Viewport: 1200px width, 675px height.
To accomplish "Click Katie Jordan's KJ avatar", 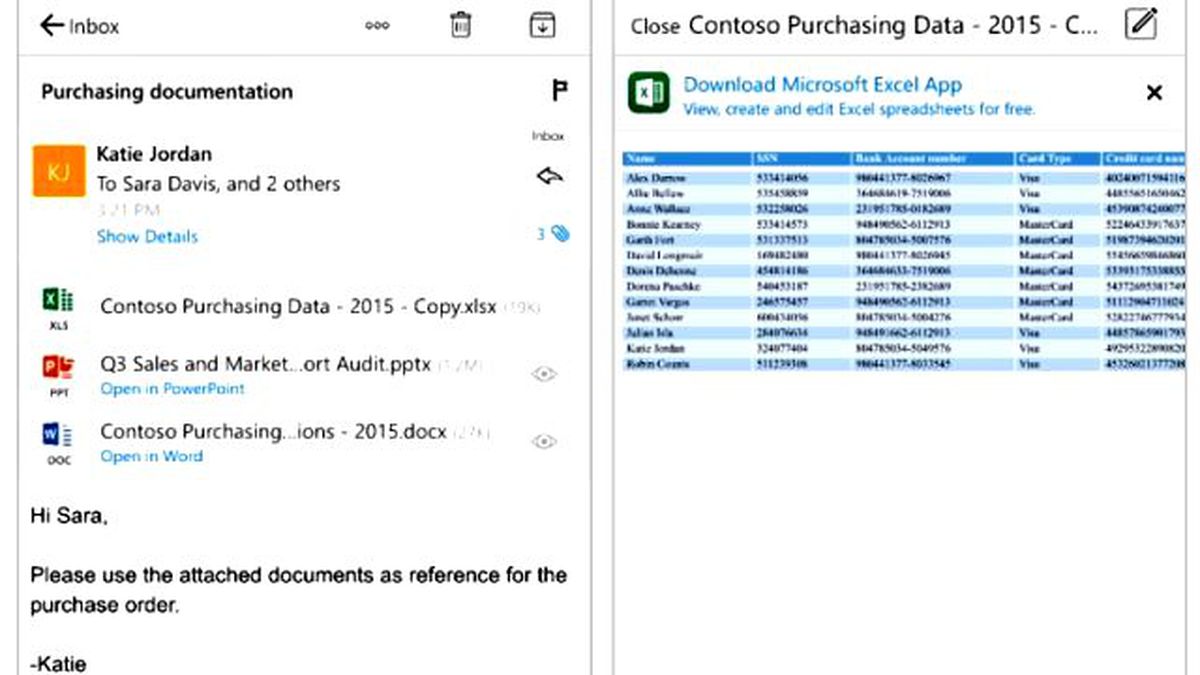I will [x=58, y=170].
